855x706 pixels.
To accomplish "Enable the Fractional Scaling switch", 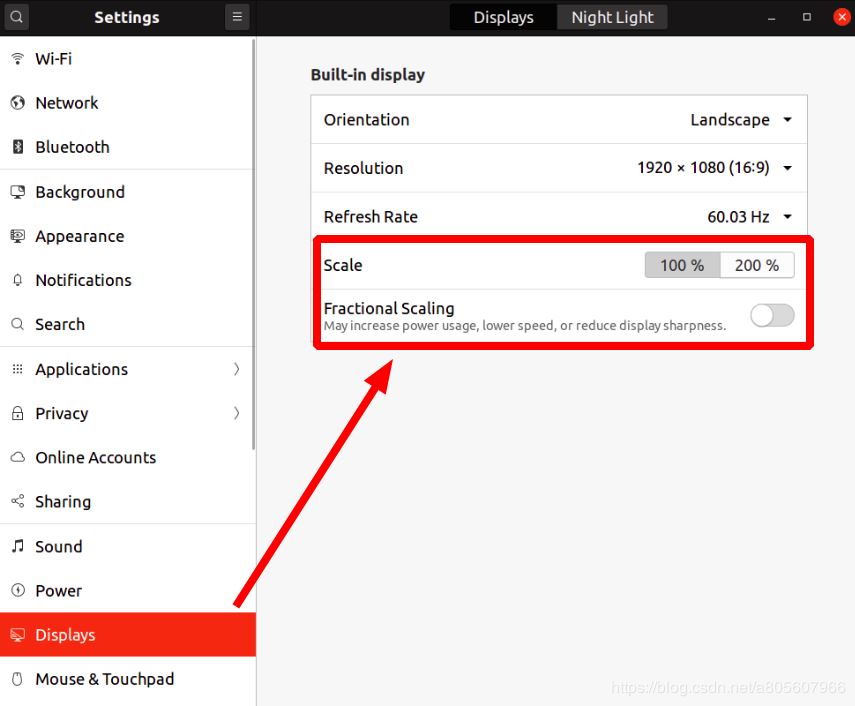I will [x=772, y=316].
